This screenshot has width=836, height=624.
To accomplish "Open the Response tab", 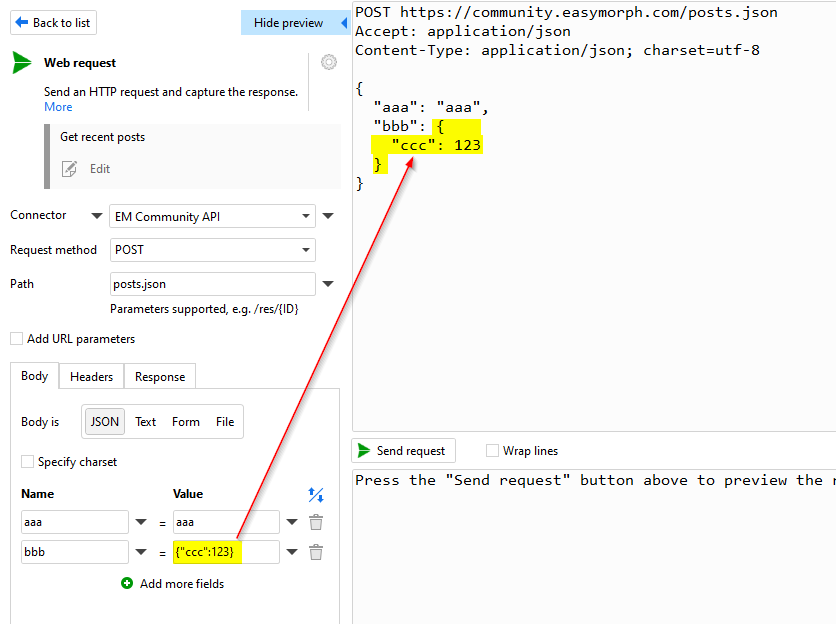I will coord(159,376).
